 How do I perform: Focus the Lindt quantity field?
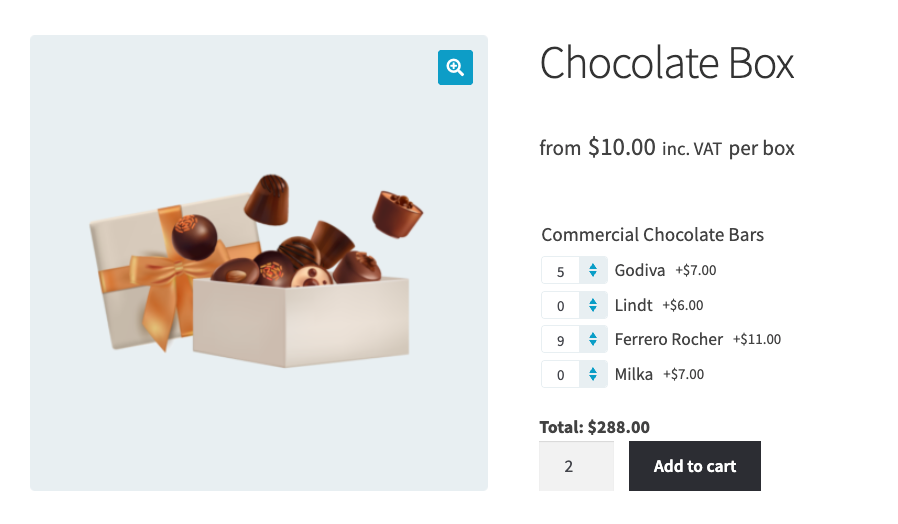561,305
